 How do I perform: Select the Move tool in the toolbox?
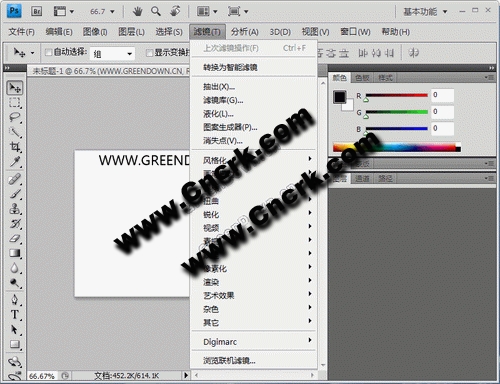point(15,88)
